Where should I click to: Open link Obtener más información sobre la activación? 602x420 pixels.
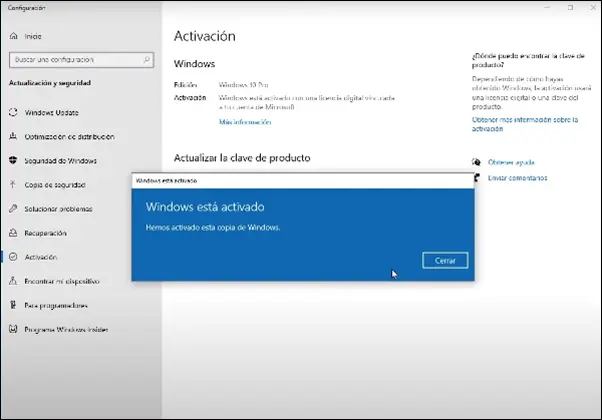click(x=524, y=124)
